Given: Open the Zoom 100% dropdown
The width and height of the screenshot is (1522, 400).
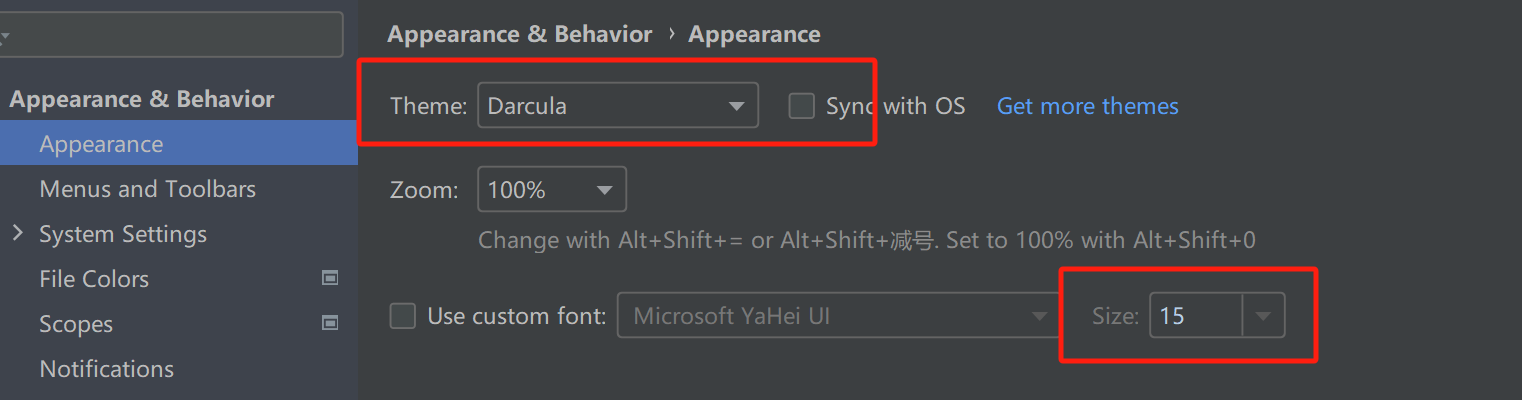Looking at the screenshot, I should [x=551, y=190].
